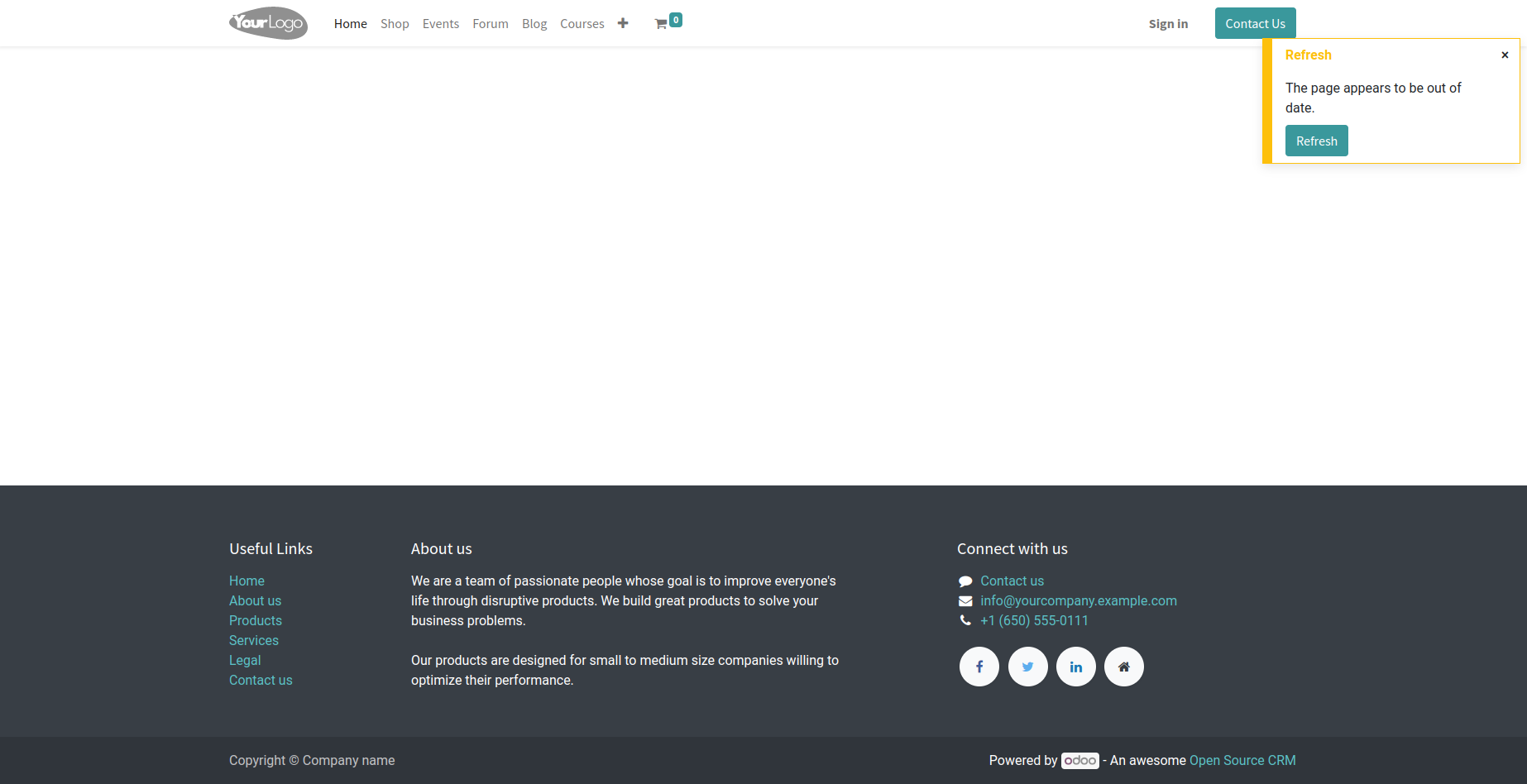
Task: Click the 'About us' footer heading
Action: [442, 548]
